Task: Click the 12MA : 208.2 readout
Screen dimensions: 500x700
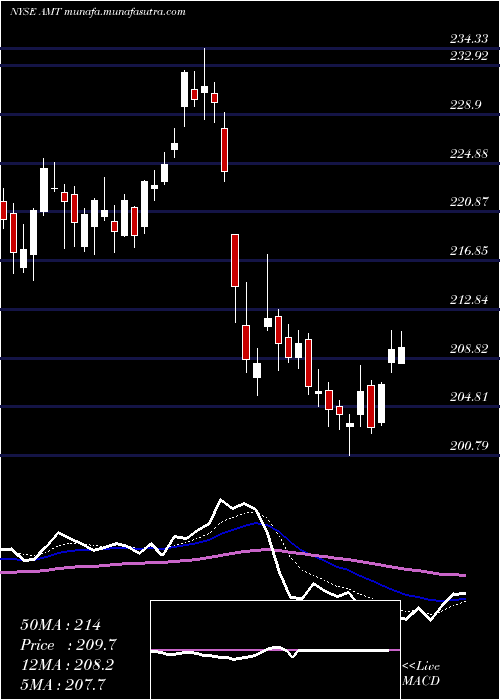Action: point(67,665)
